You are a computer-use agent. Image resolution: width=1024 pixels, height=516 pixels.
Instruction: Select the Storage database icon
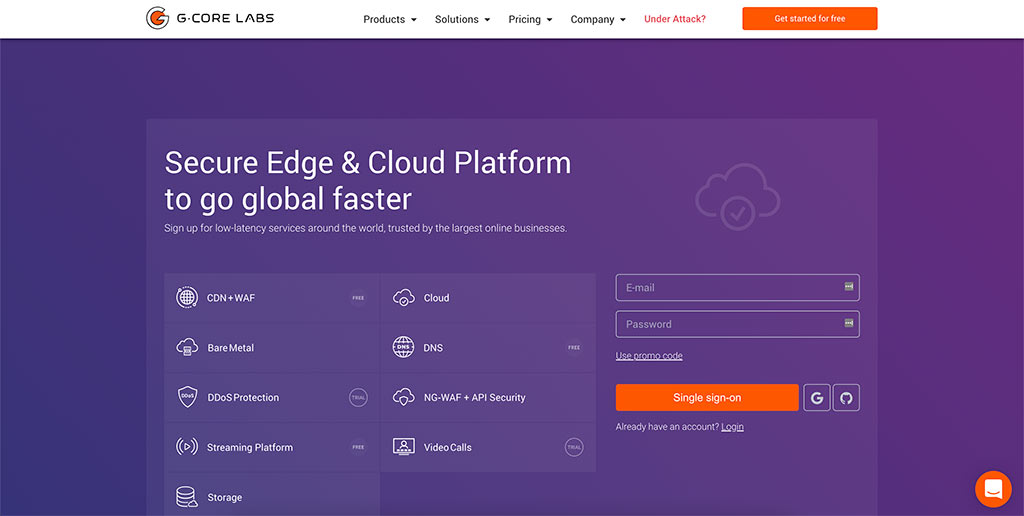187,497
